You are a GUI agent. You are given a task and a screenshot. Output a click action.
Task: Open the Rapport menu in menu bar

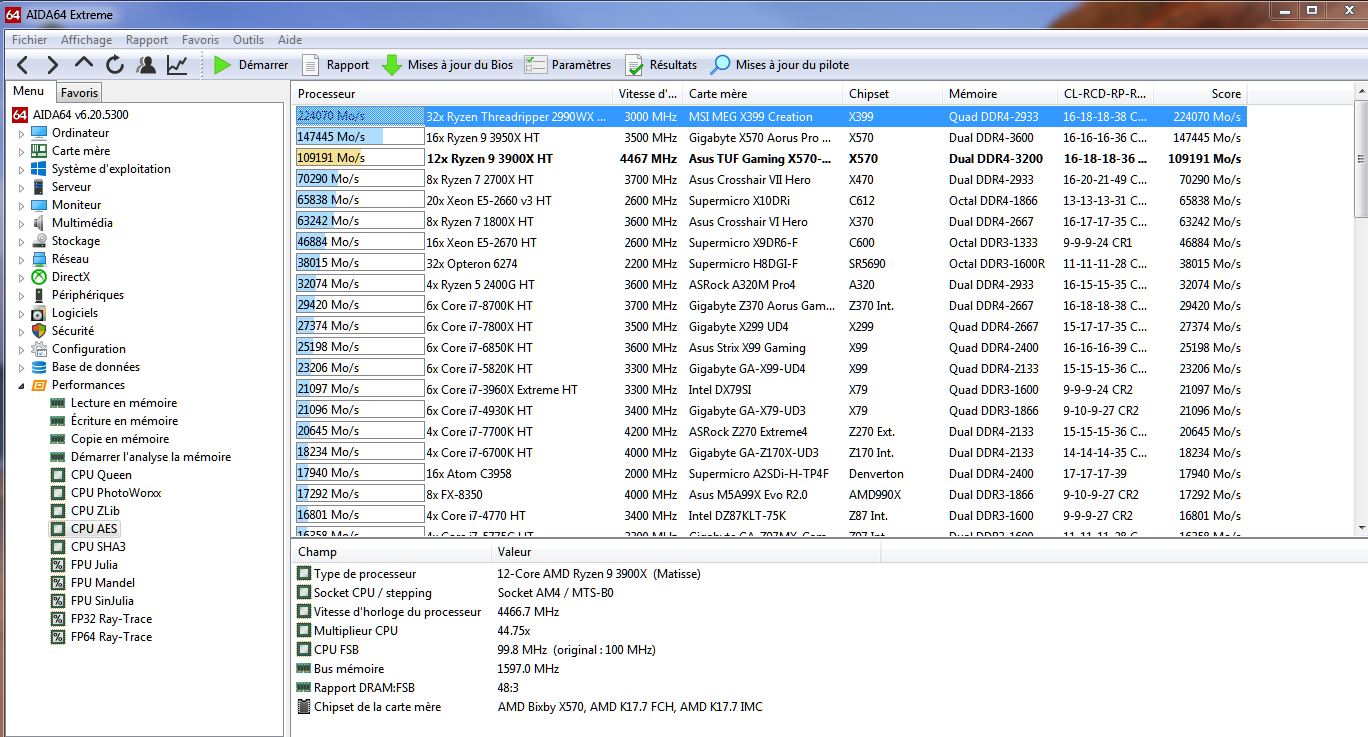point(147,40)
